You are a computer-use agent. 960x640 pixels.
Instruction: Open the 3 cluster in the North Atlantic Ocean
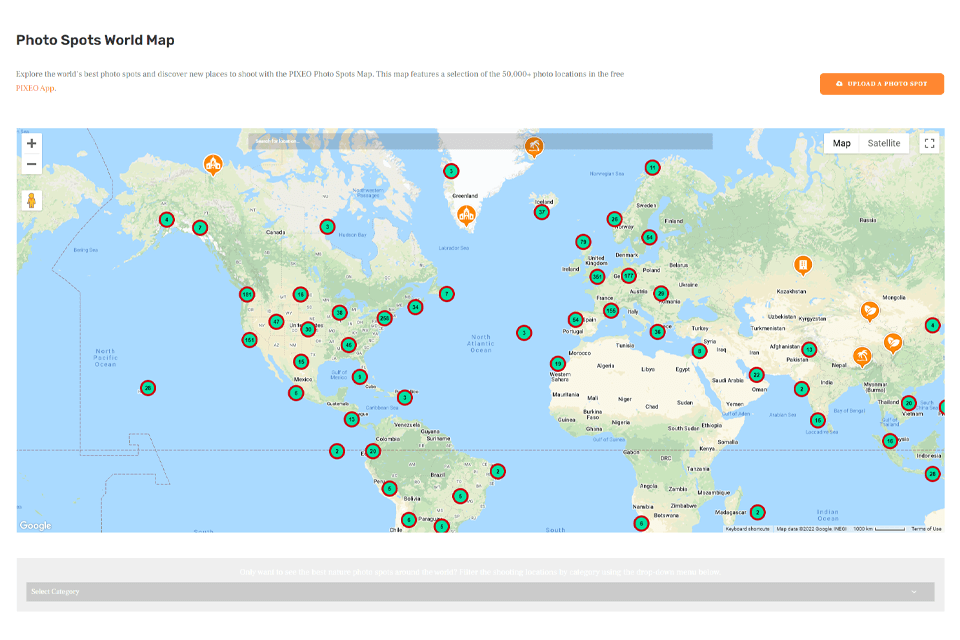[x=523, y=333]
